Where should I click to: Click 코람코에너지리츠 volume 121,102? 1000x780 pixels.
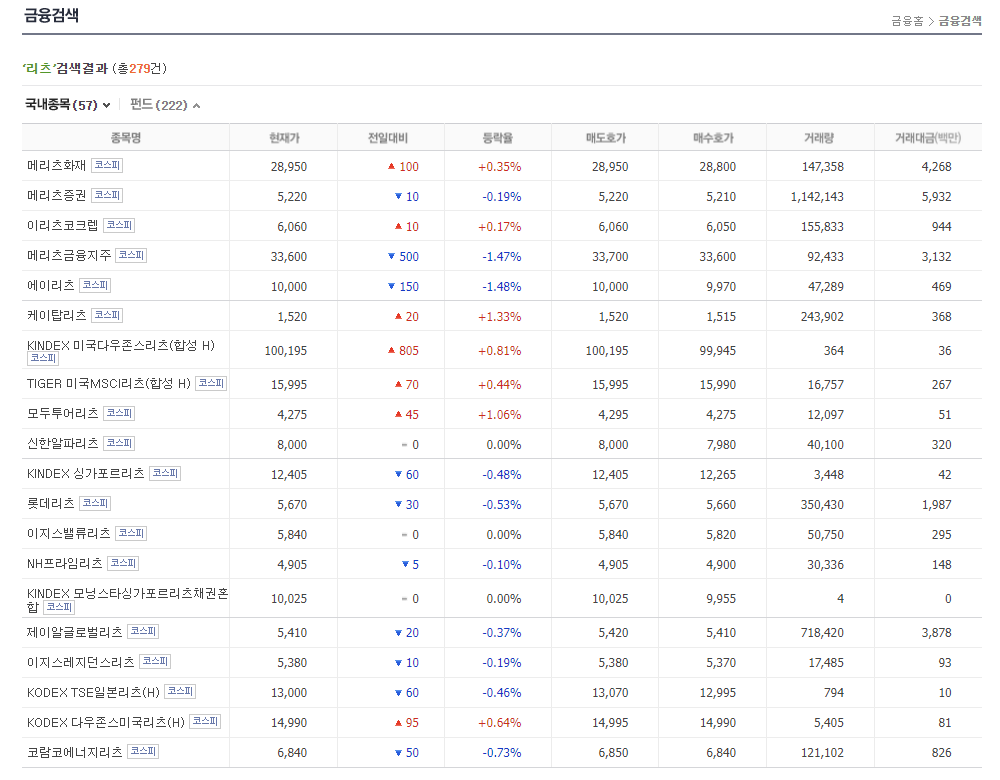click(822, 753)
